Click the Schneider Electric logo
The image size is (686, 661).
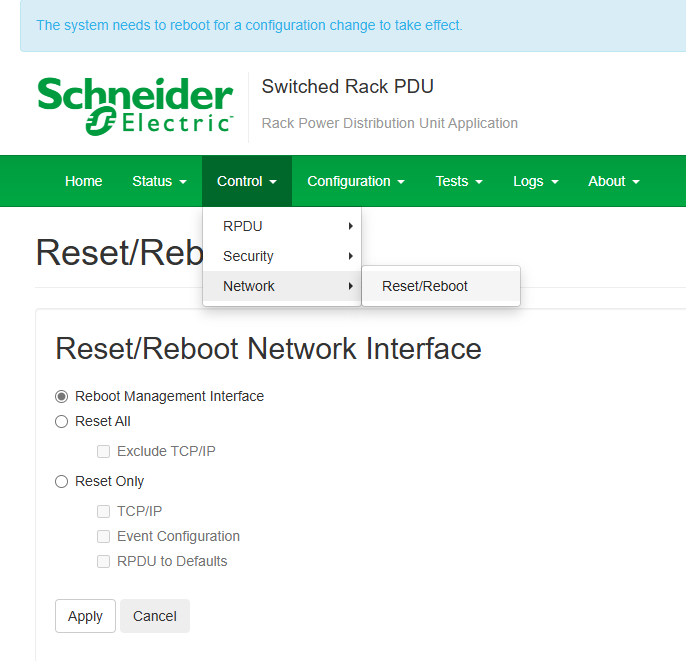(135, 105)
